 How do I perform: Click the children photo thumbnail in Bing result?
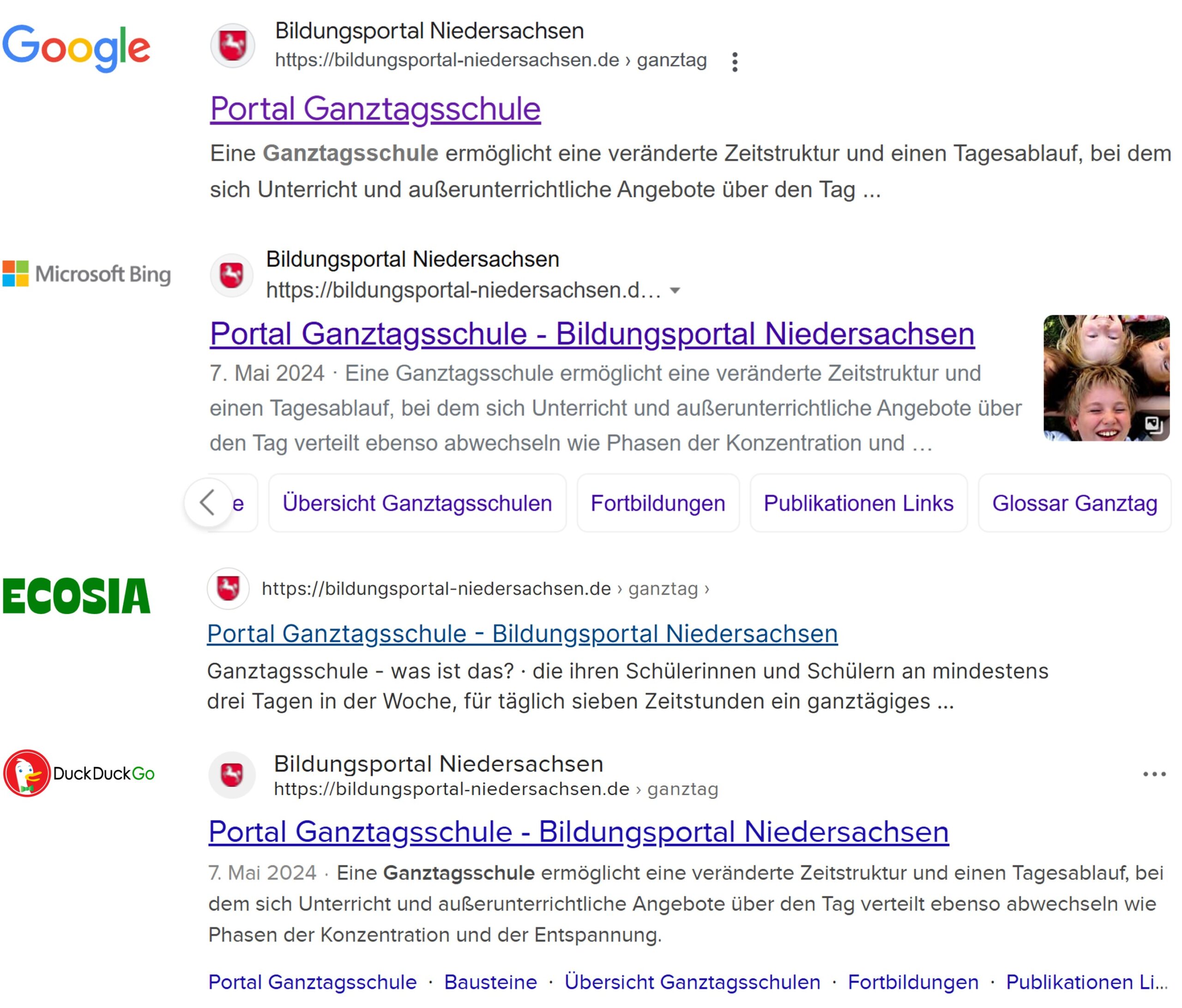(1107, 378)
